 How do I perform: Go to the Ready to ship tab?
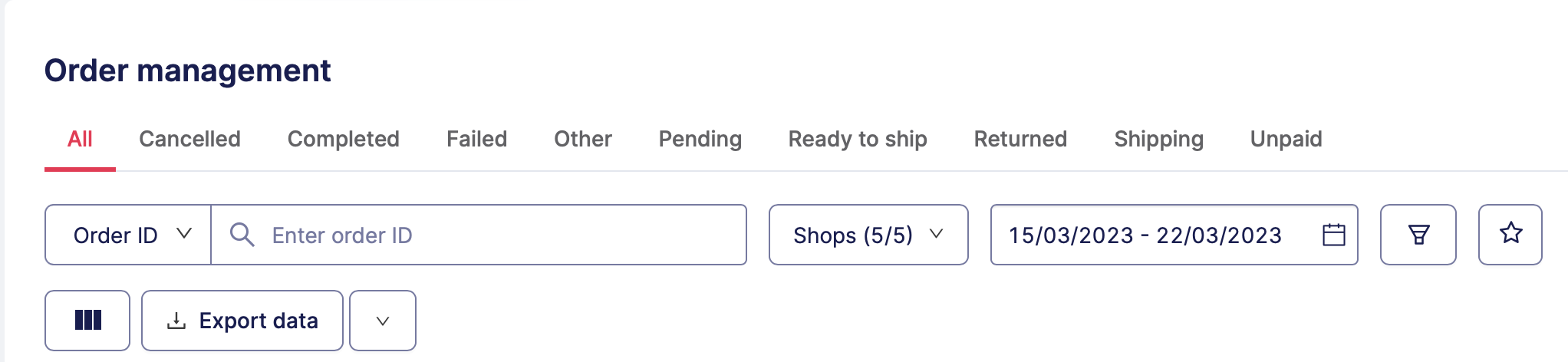click(x=857, y=139)
